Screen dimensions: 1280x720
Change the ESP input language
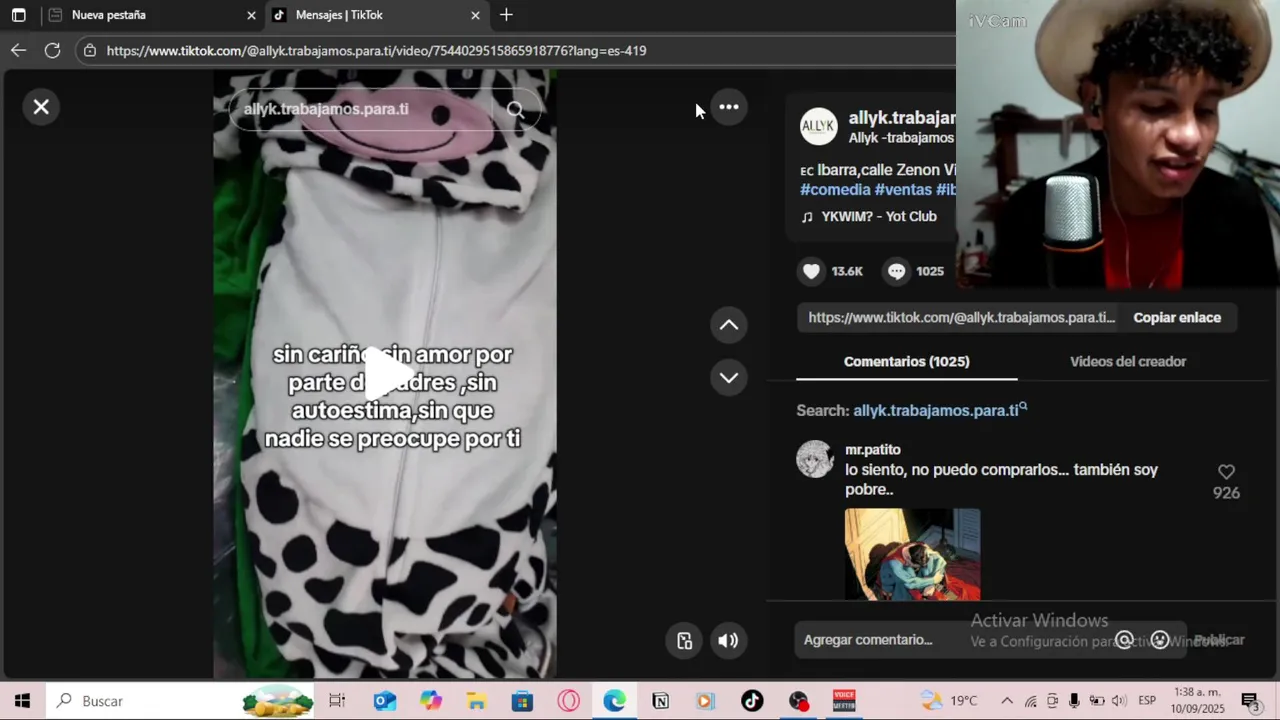(x=1147, y=701)
